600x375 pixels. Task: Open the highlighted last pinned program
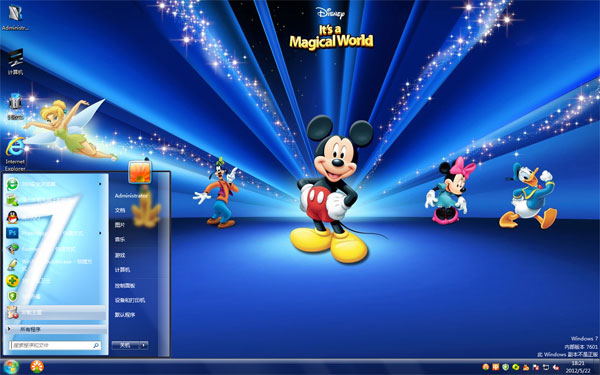56,313
